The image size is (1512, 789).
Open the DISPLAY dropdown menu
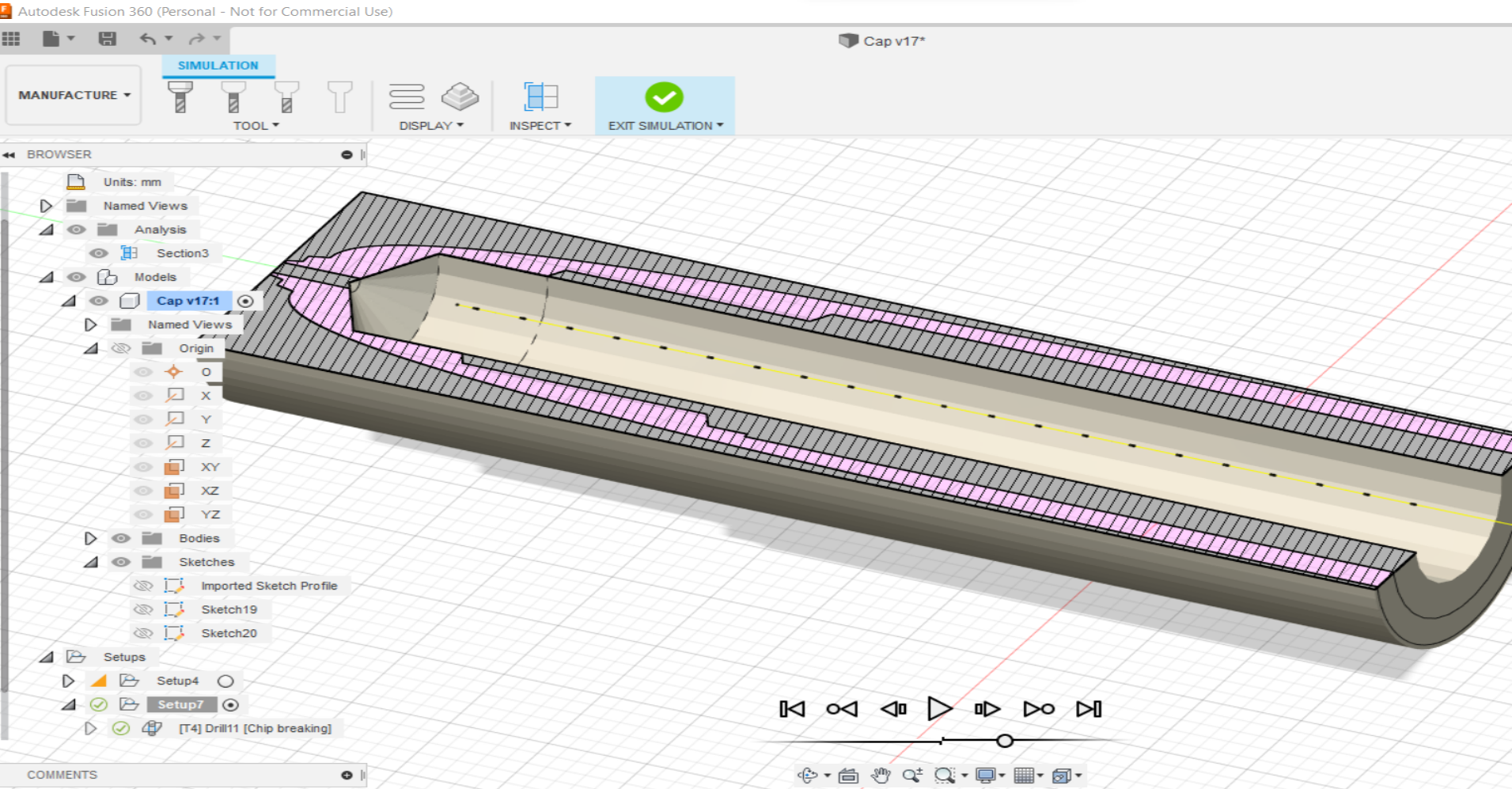coord(431,126)
